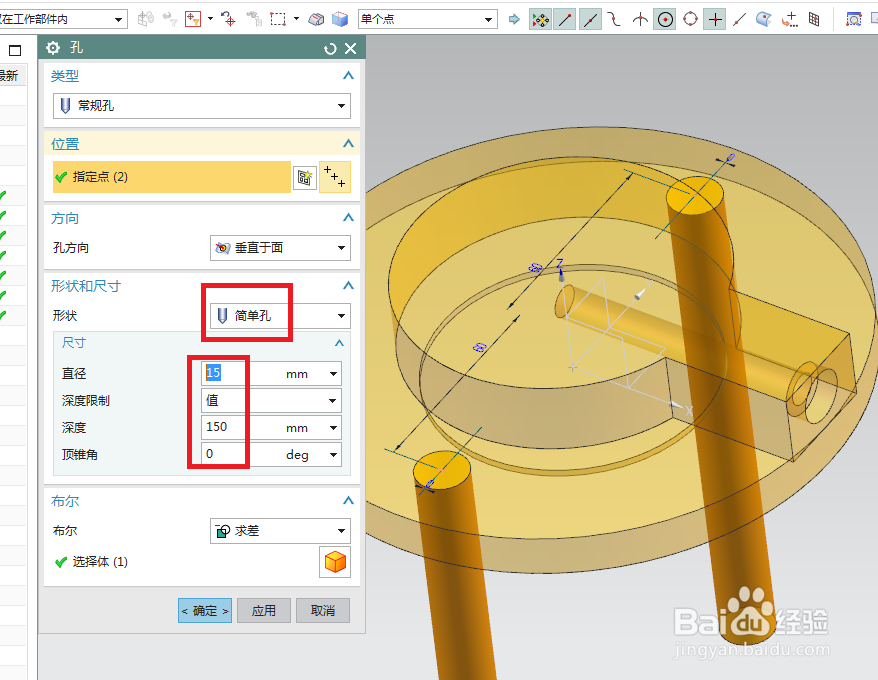
Task: Open arrow next to selection filter icon
Action: (x=211, y=18)
